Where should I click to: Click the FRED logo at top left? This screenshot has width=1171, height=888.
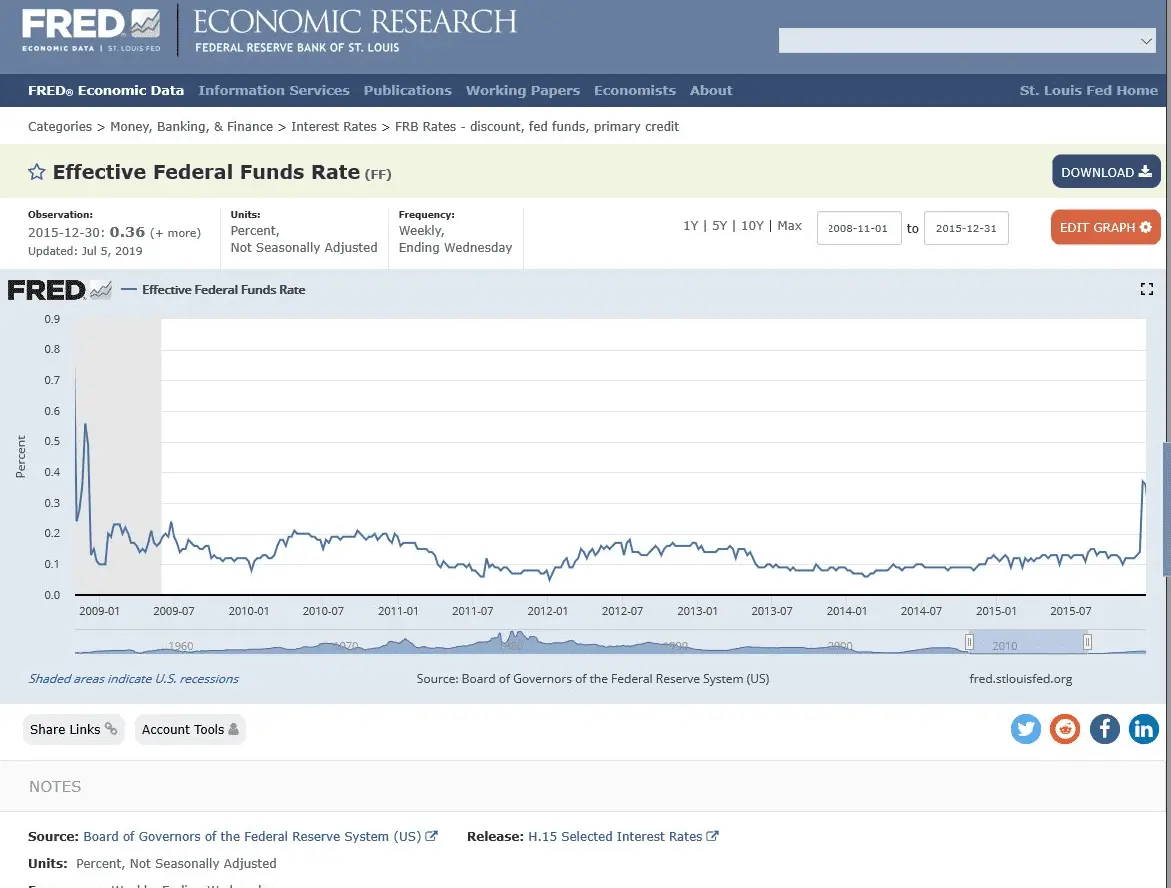tap(90, 30)
